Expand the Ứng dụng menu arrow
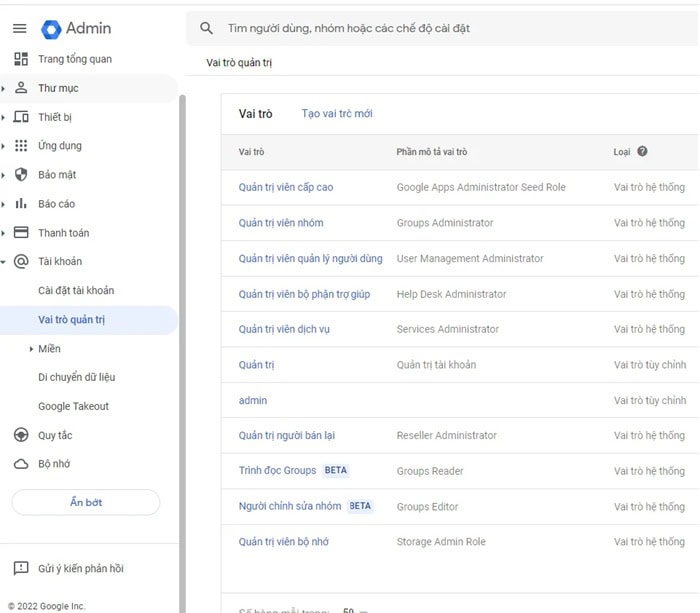Viewport: 700px width, 613px height. click(x=3, y=146)
